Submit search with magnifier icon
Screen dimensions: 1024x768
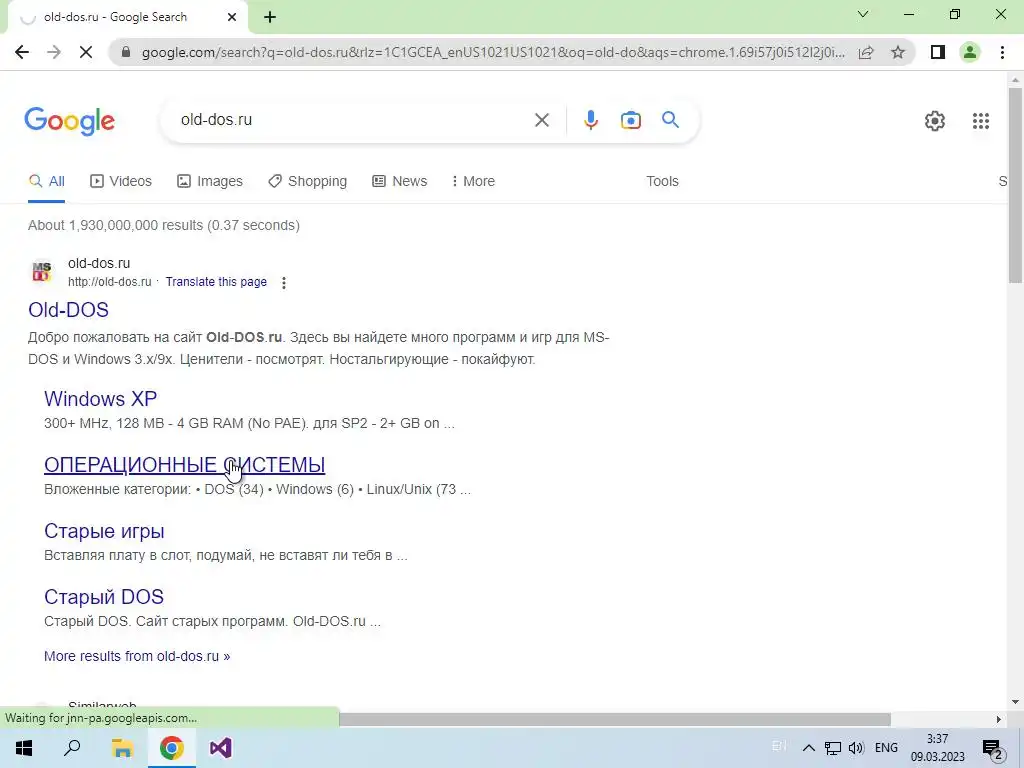670,120
